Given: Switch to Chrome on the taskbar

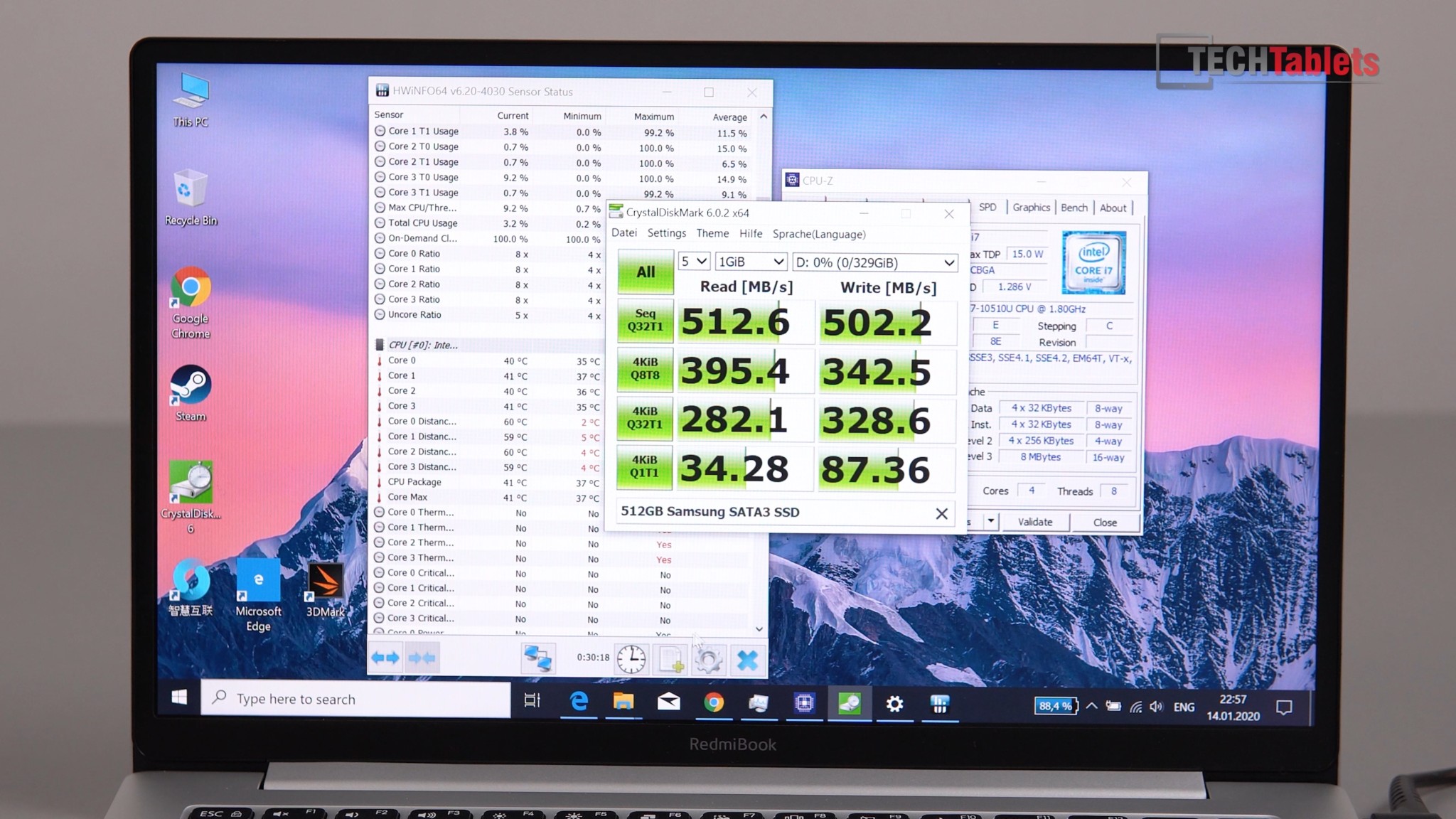Looking at the screenshot, I should [714, 703].
